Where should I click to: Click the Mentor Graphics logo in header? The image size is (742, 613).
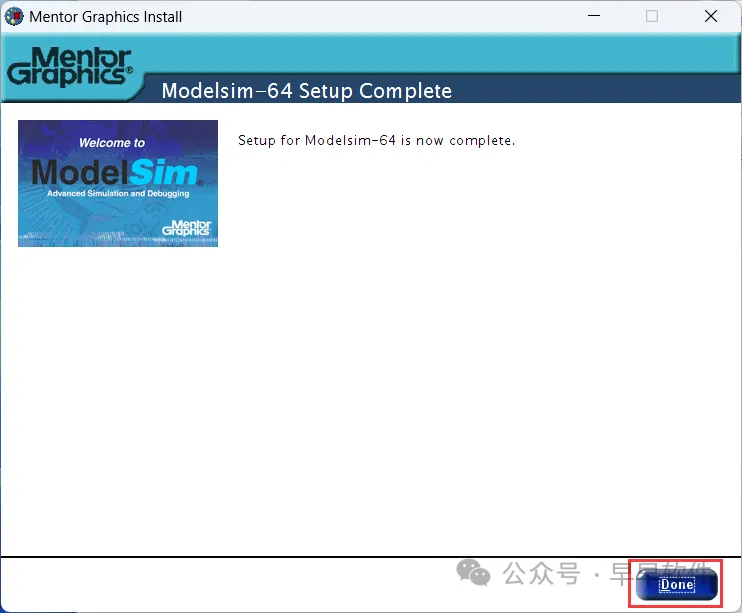tap(70, 66)
